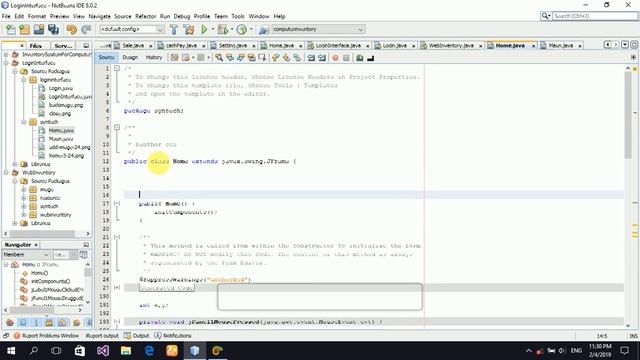Minimize the Navigator panel with its window icon
The height and width of the screenshot is (360, 640).
pos(86,244)
